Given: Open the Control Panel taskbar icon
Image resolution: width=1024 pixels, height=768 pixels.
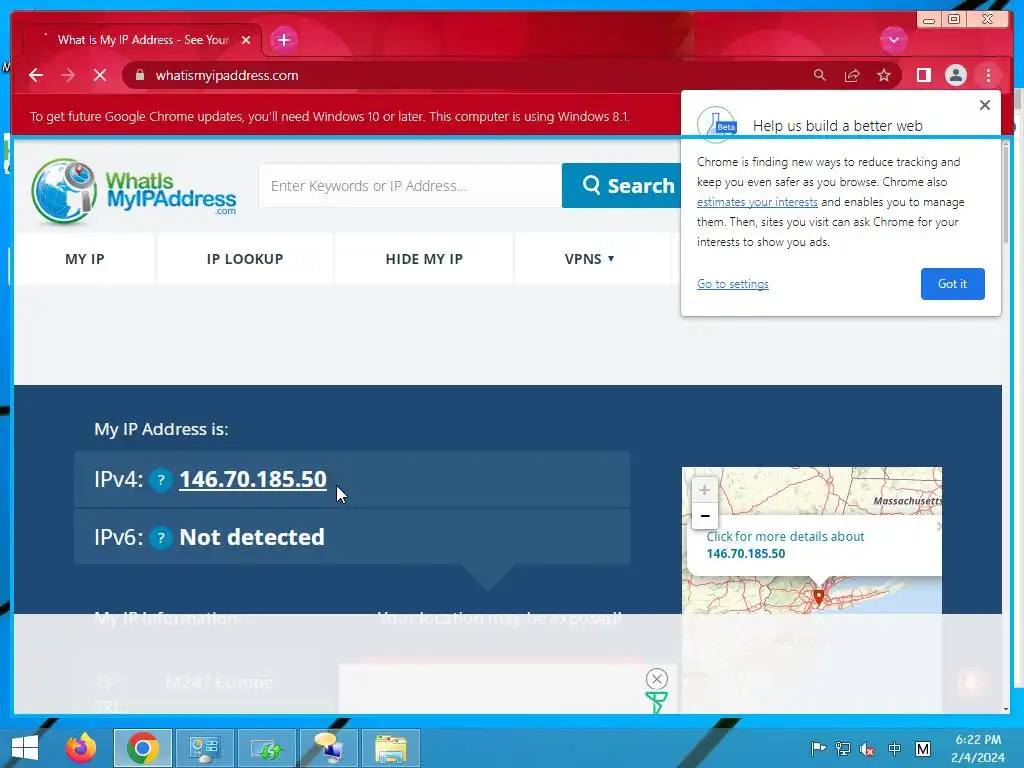Looking at the screenshot, I should (x=205, y=748).
